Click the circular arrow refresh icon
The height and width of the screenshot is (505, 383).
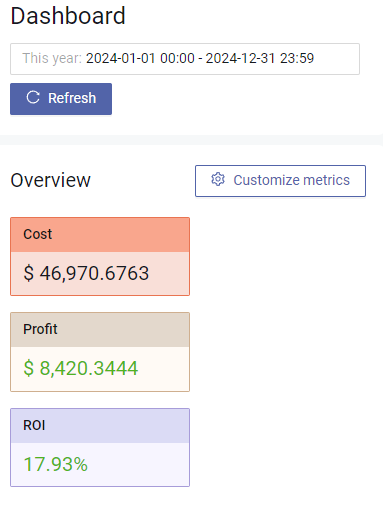tap(33, 98)
